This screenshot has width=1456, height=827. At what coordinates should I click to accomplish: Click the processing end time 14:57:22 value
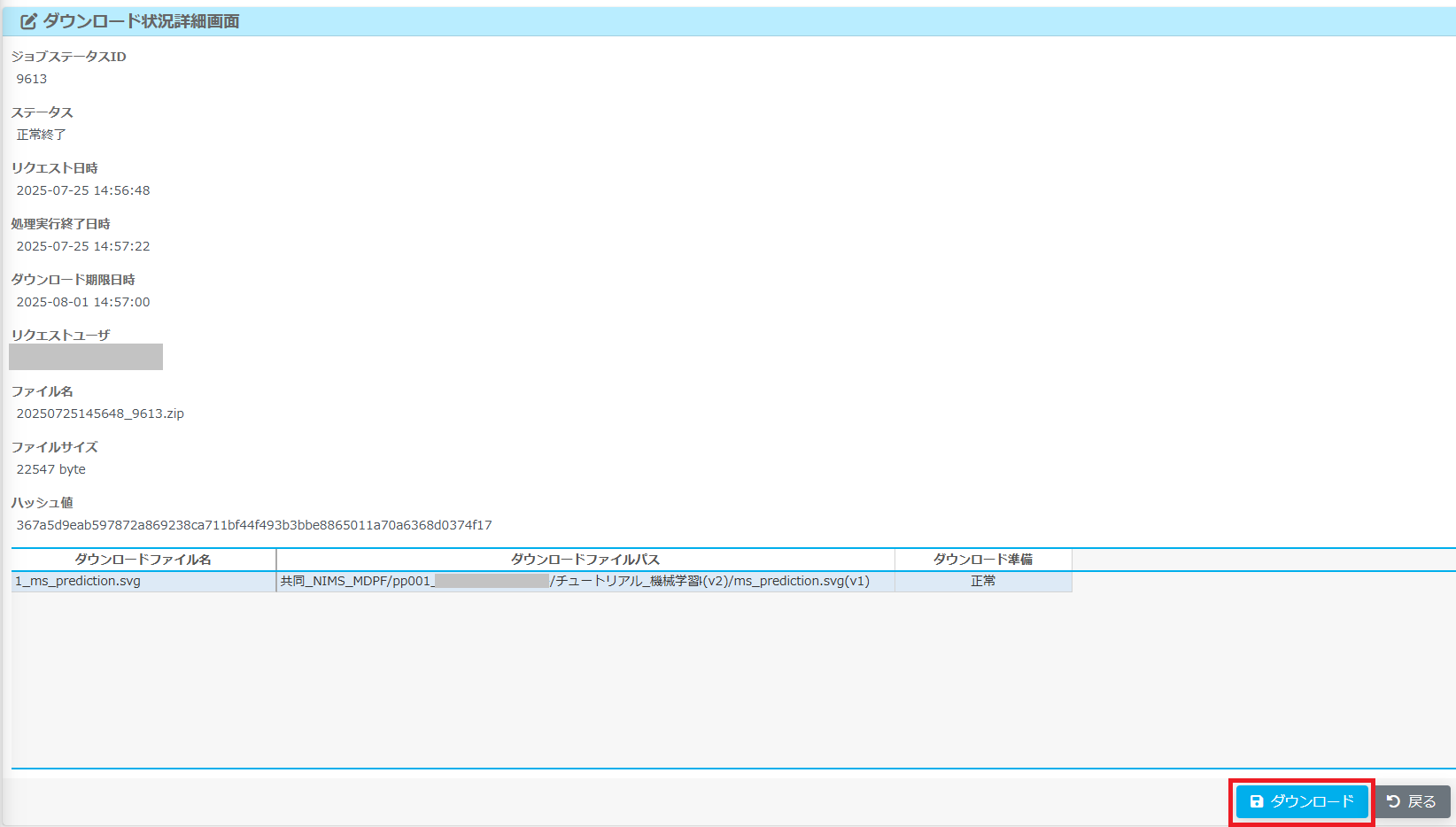[83, 246]
